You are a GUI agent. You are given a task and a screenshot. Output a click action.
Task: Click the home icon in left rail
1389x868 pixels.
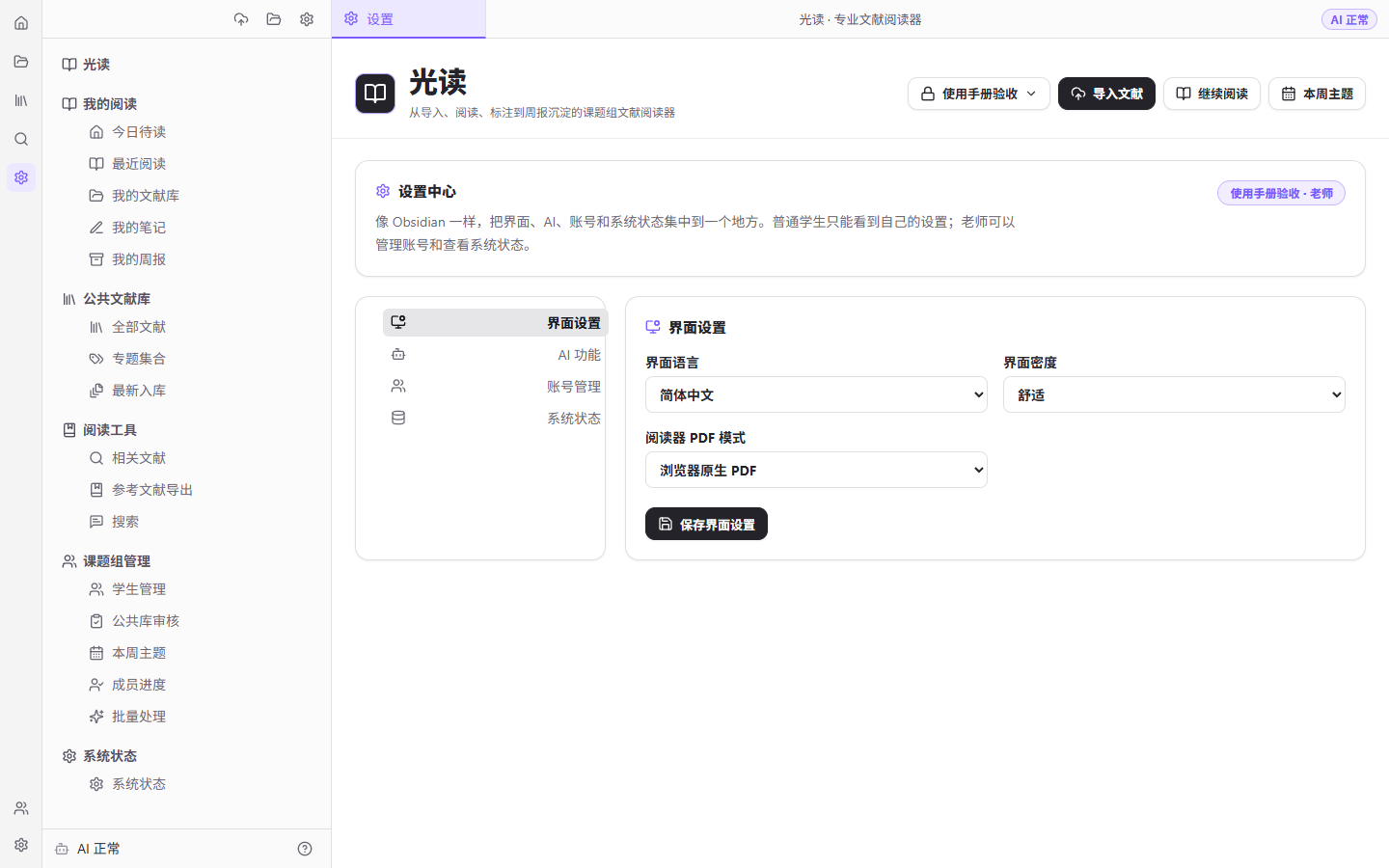click(x=21, y=23)
